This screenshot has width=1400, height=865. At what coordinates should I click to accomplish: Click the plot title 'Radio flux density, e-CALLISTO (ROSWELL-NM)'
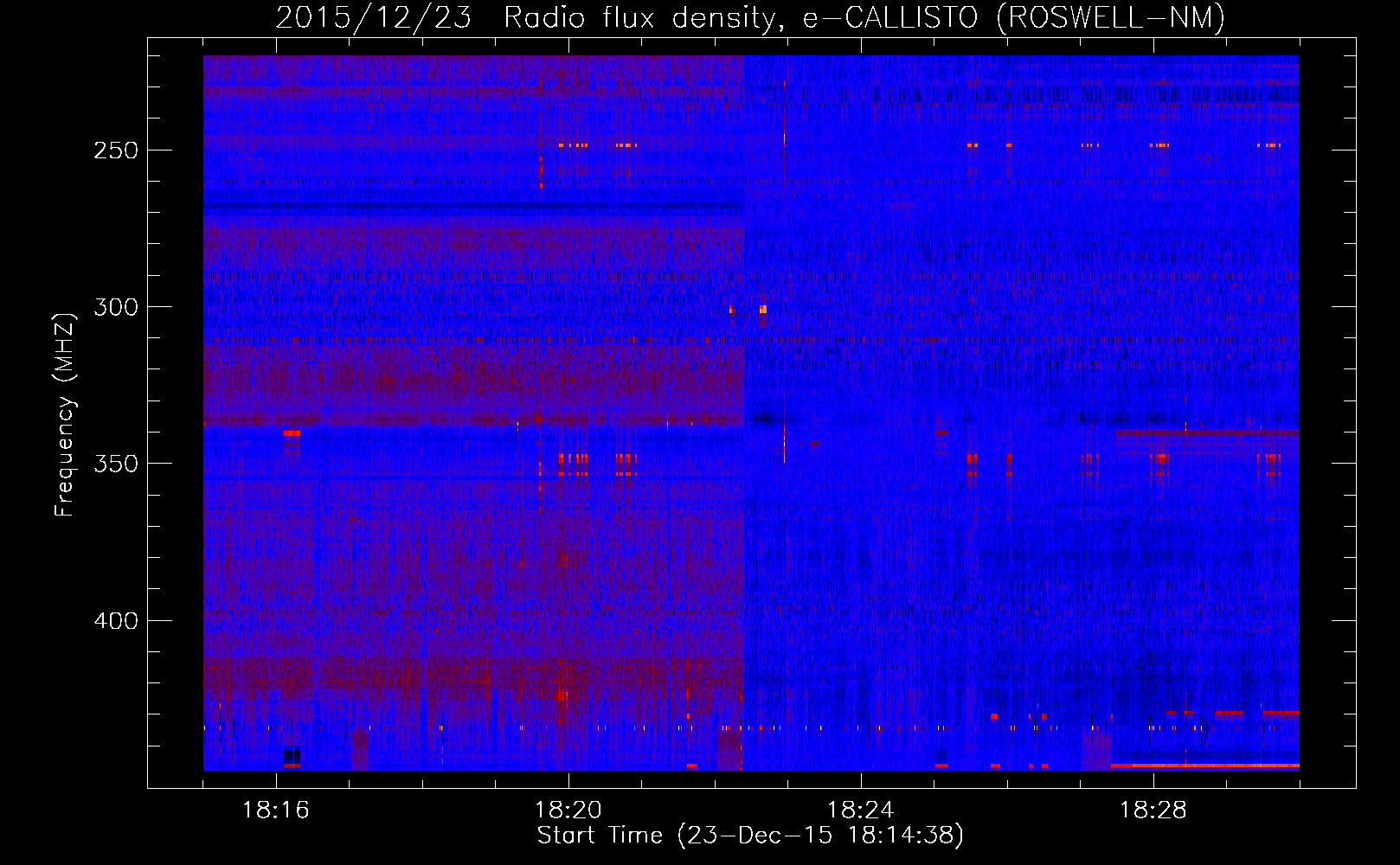tap(864, 17)
